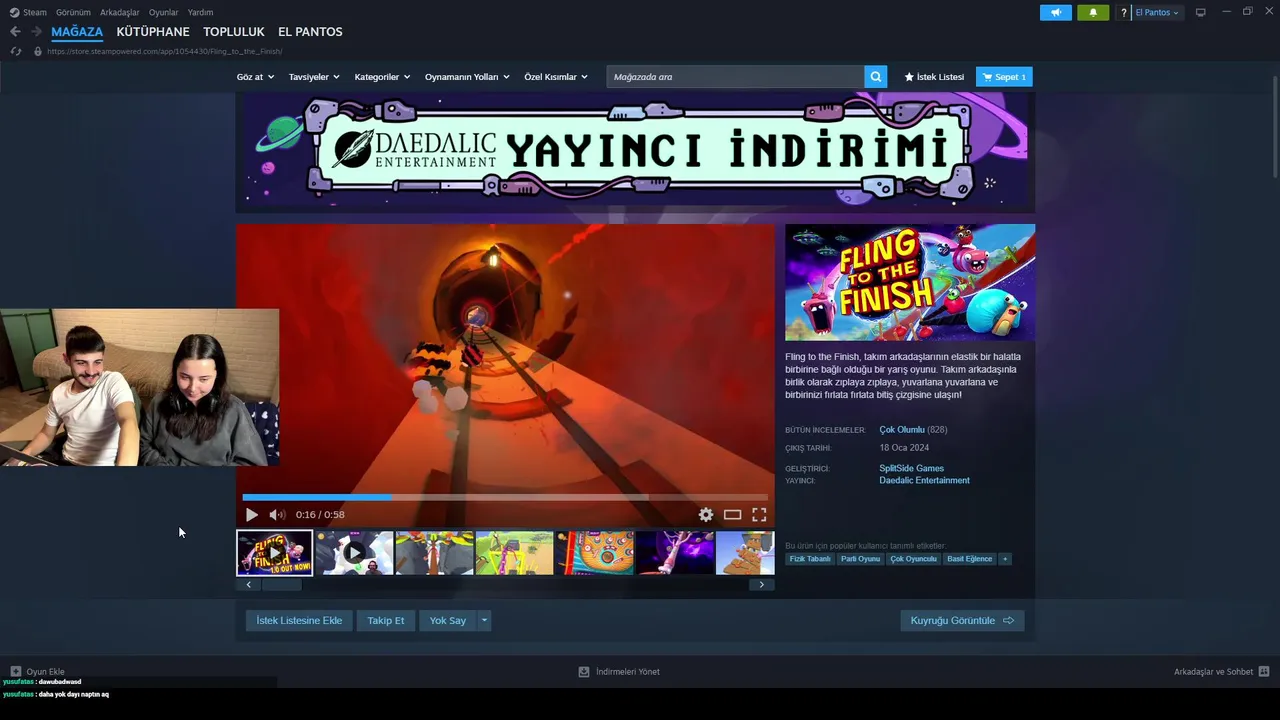This screenshot has height=720, width=1280.
Task: Open İstek Listesi wishlist
Action: pyautogui.click(x=934, y=77)
